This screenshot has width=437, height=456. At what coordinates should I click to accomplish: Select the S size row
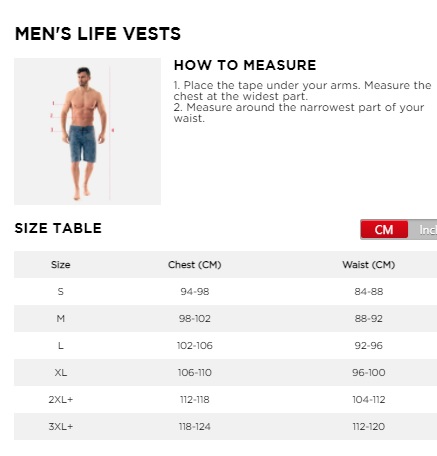click(x=225, y=292)
